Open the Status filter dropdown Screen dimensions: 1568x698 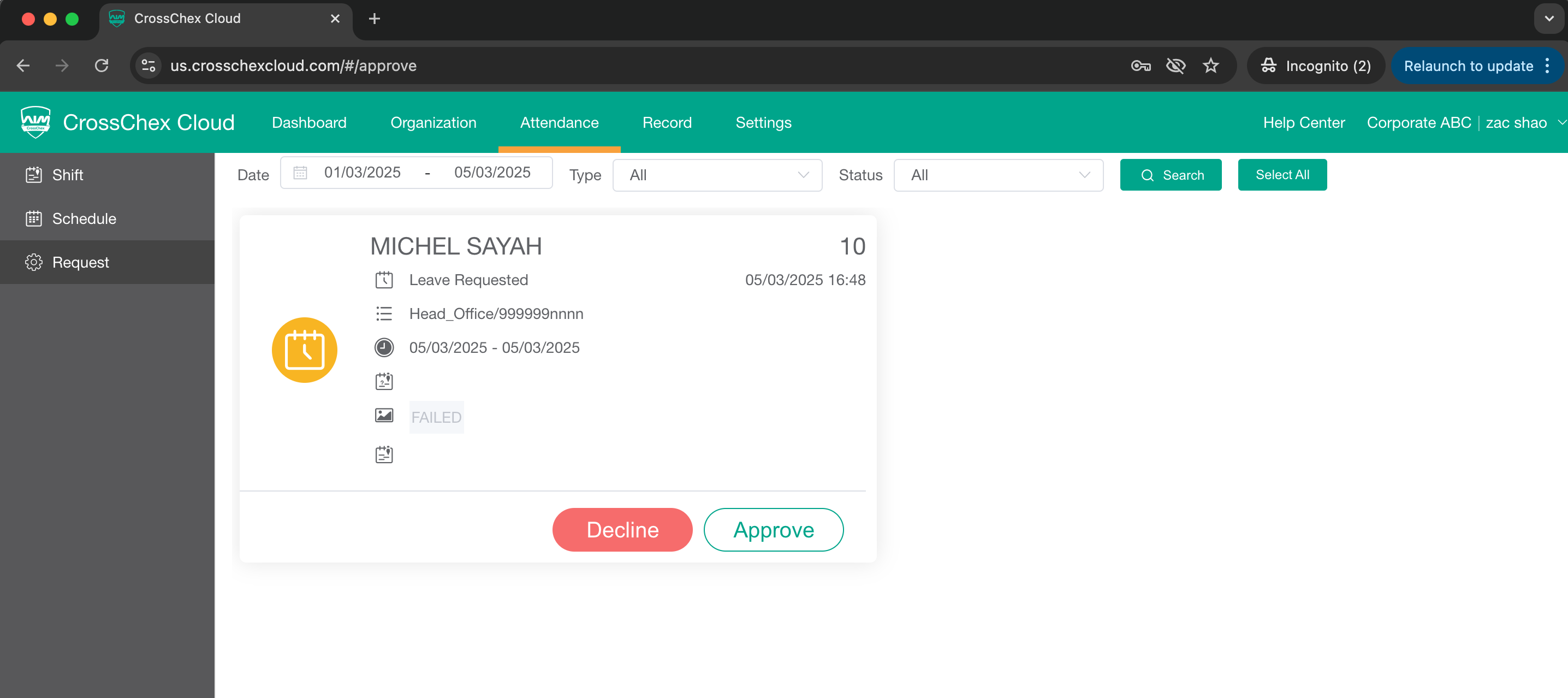(997, 175)
